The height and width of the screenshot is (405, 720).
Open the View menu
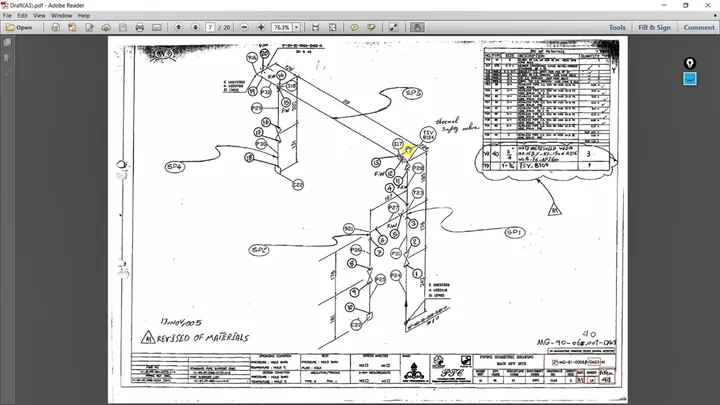click(x=39, y=16)
